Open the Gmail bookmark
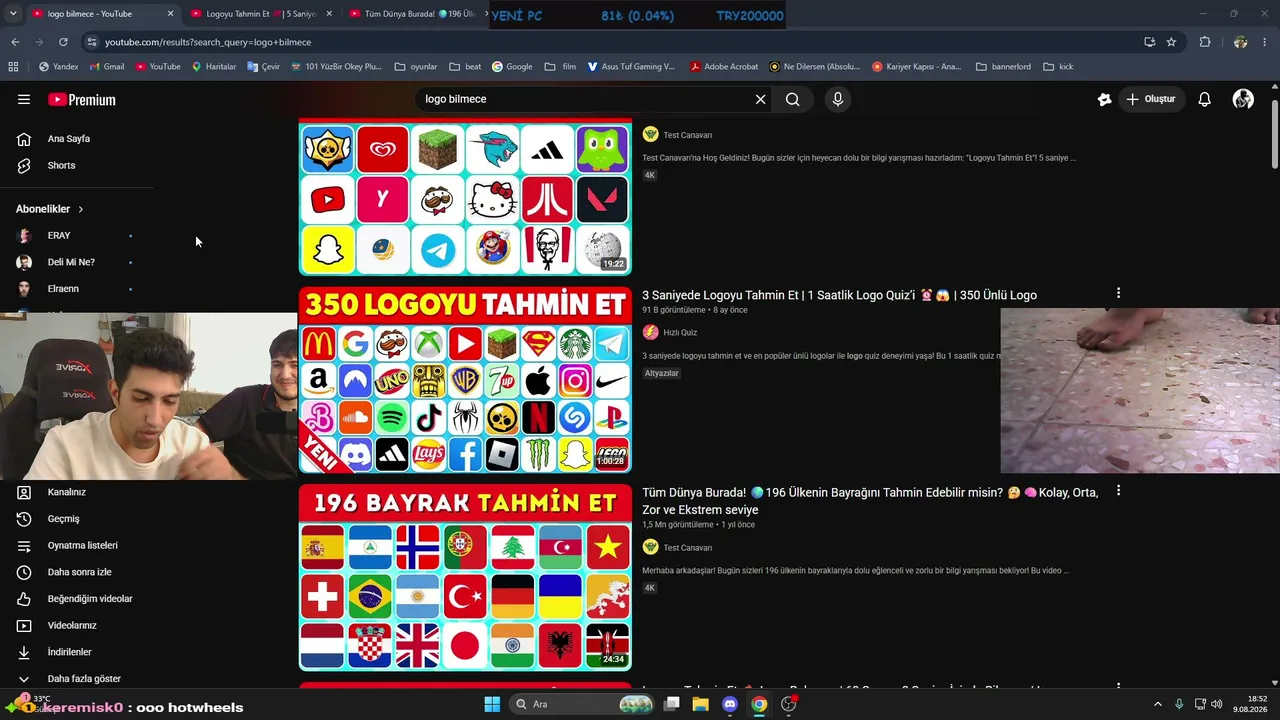 coord(107,67)
